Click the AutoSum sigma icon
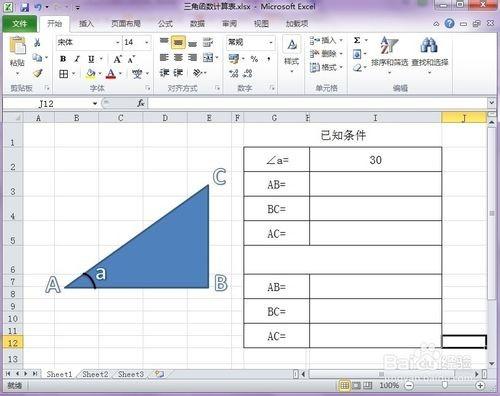The width and height of the screenshot is (500, 396). click(x=357, y=40)
